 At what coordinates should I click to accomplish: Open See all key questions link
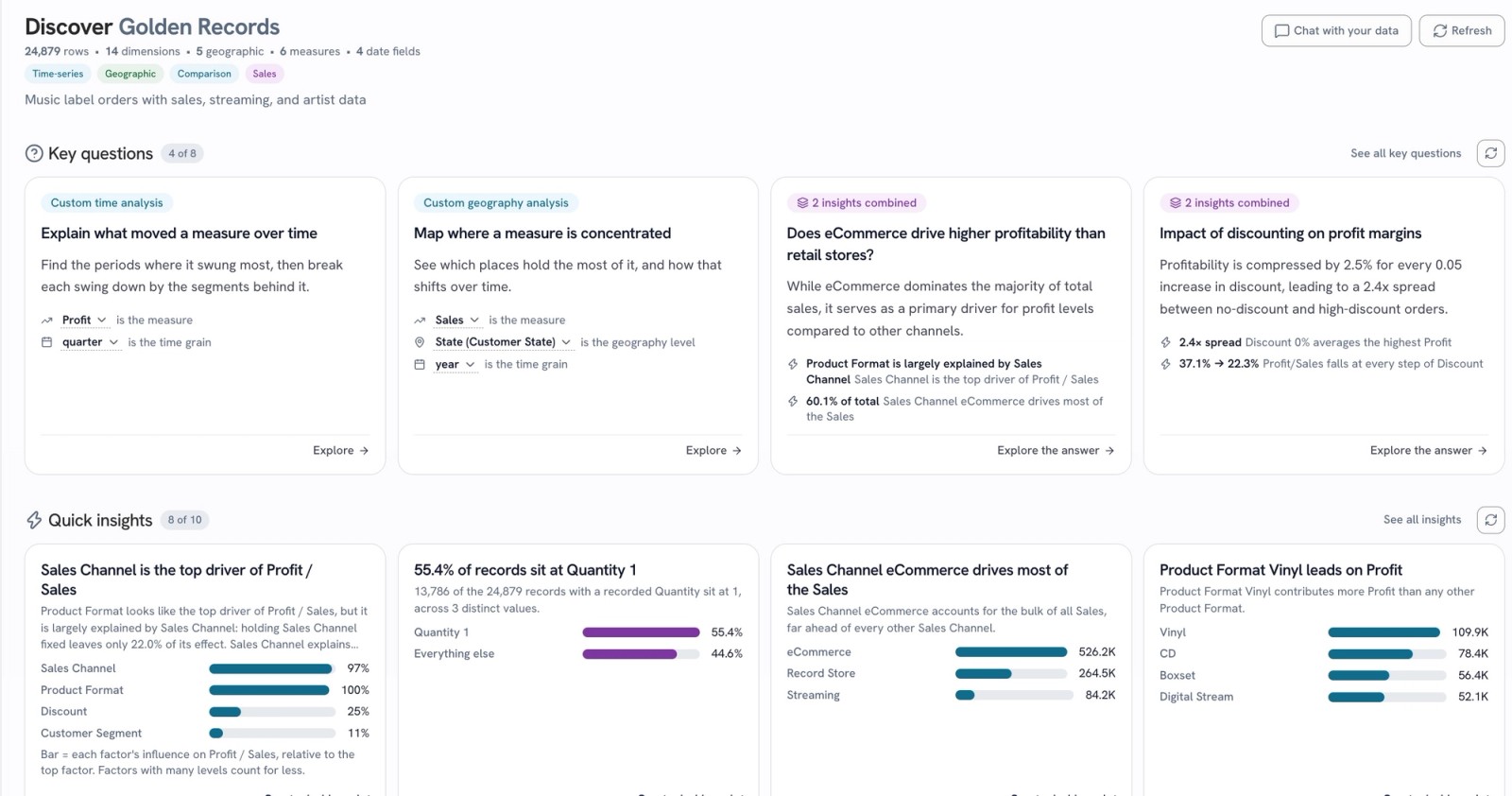1405,153
